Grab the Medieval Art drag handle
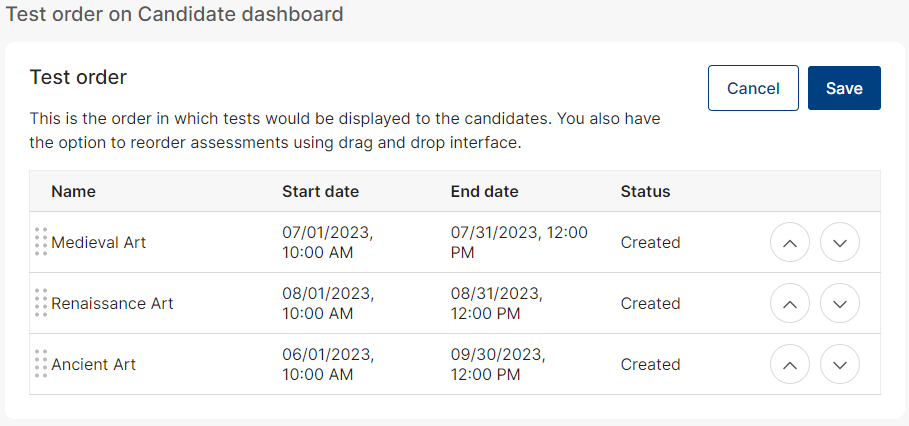Viewport: 909px width, 426px height. [x=41, y=242]
